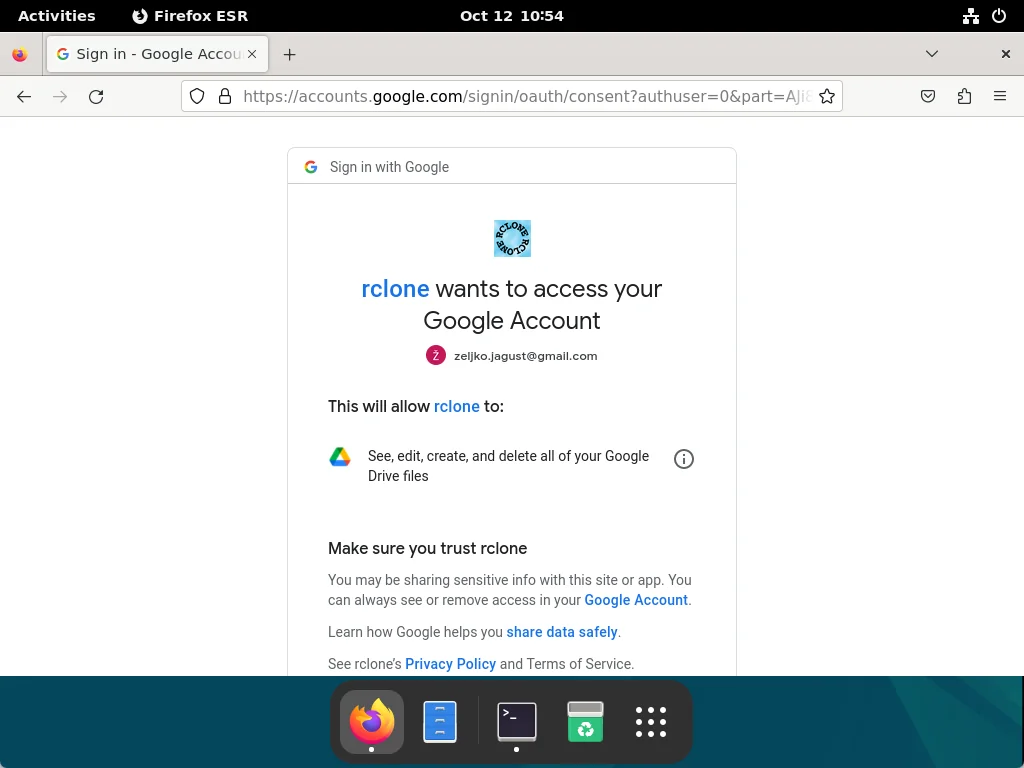1024x768 pixels.
Task: Open Firefox View pinned icon
Action: pyautogui.click(x=20, y=55)
